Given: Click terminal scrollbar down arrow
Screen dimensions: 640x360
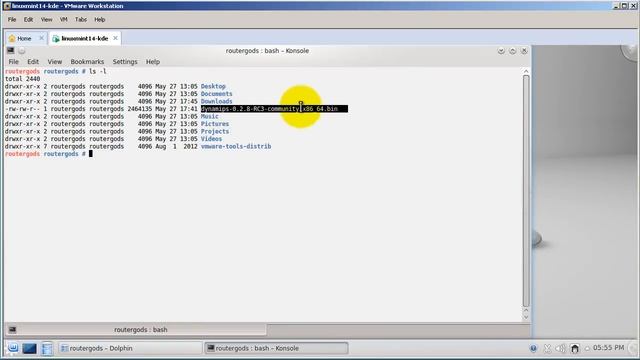Looking at the screenshot, I should click(526, 317).
